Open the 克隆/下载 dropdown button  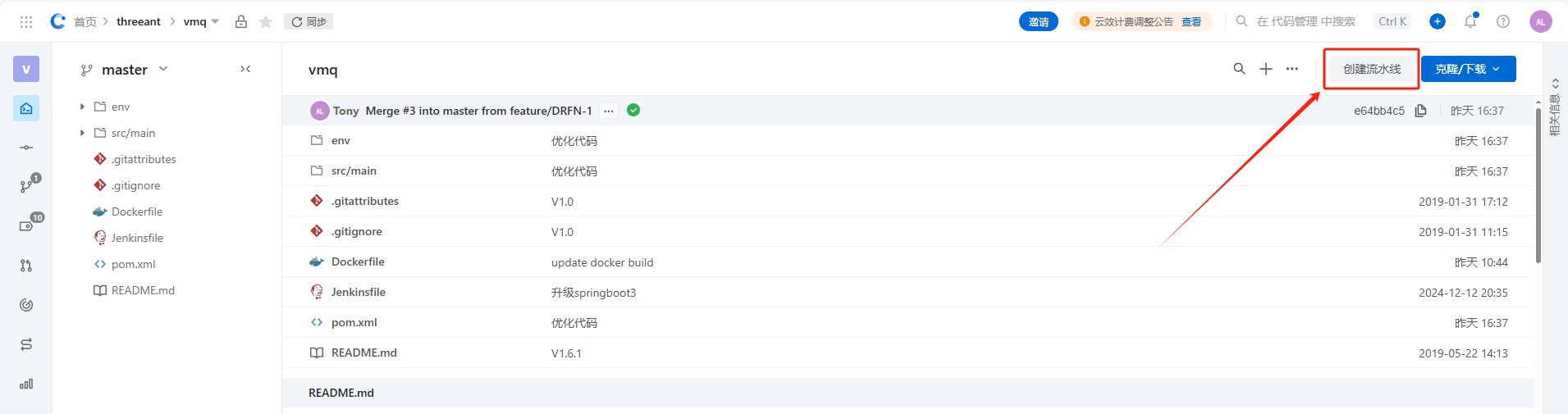[1468, 69]
